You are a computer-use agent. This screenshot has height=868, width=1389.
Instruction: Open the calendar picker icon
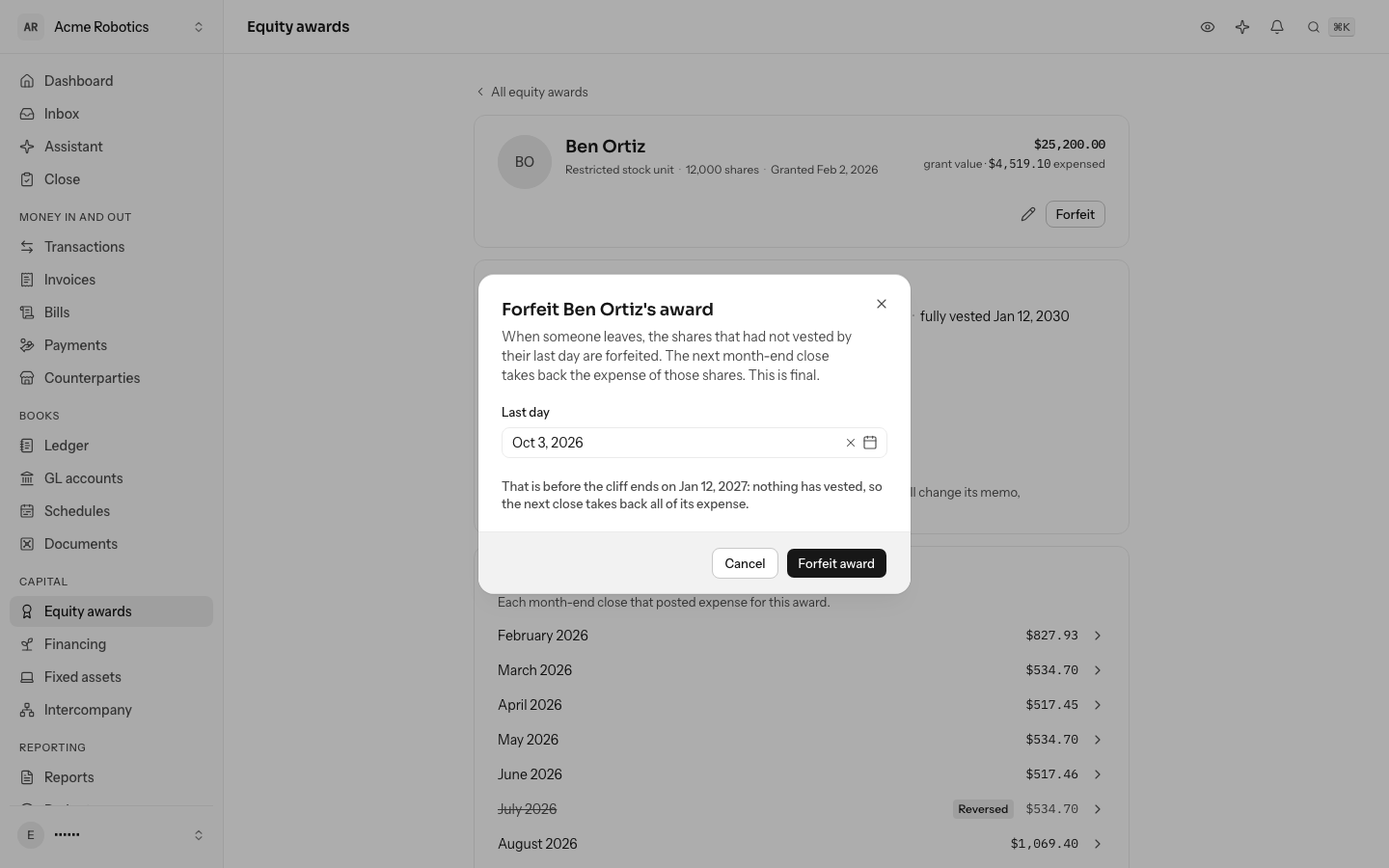point(870,443)
